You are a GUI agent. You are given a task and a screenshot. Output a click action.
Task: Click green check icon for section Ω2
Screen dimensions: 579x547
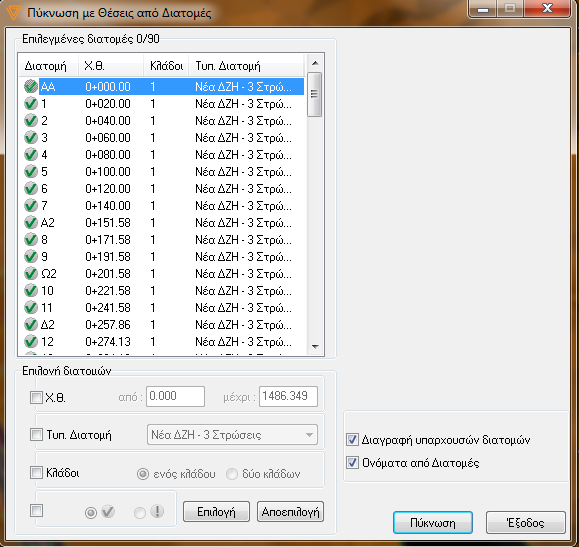pos(31,273)
